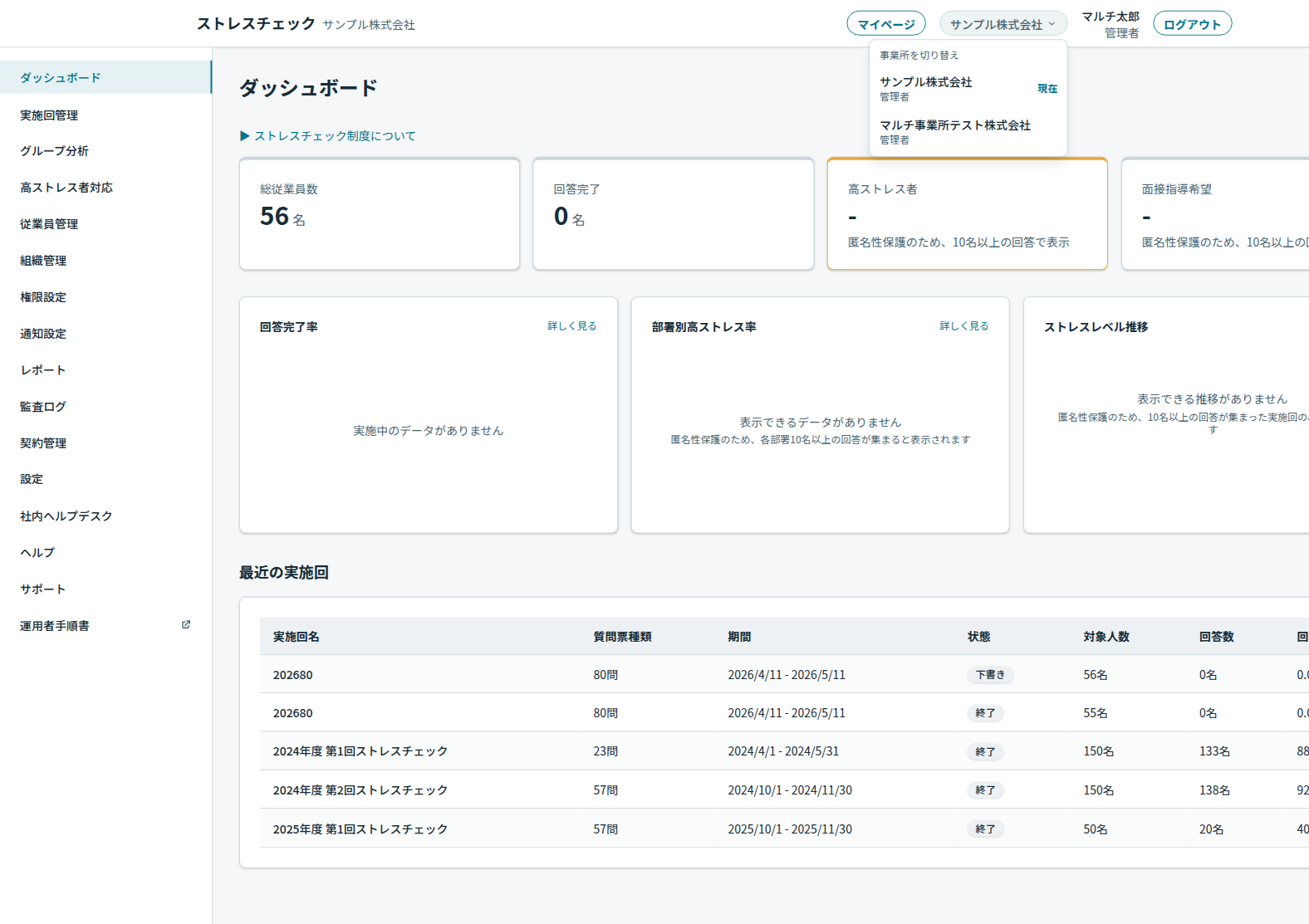Open サポート sidebar item
The height and width of the screenshot is (924, 1309).
click(105, 589)
